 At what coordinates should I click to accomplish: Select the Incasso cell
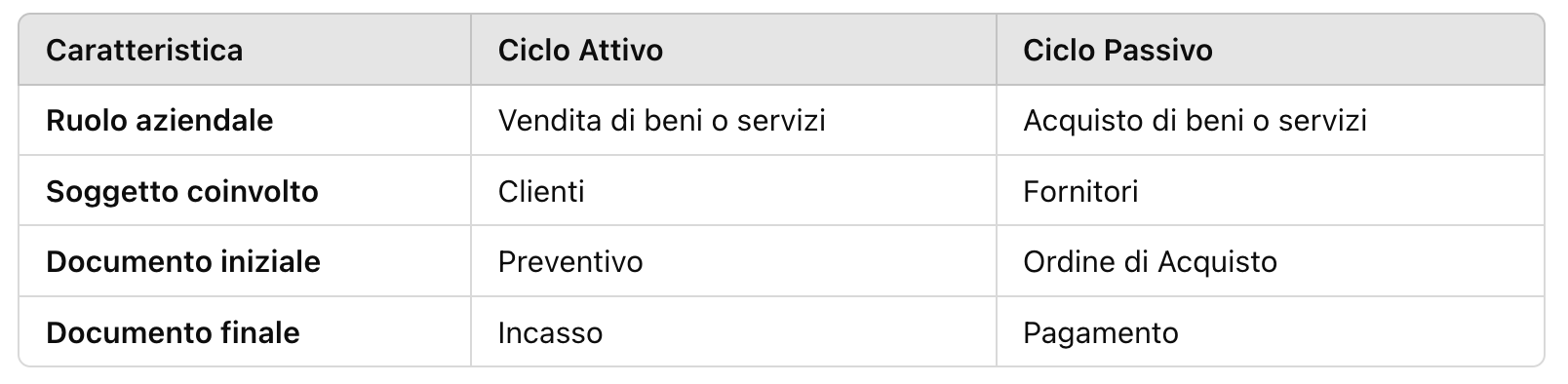tap(550, 332)
